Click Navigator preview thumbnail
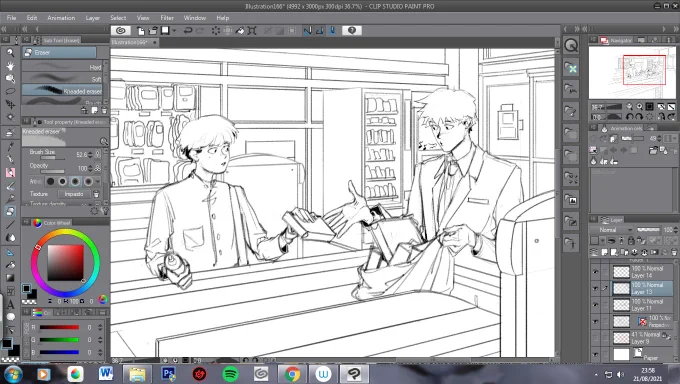This screenshot has height=384, width=680. 632,72
